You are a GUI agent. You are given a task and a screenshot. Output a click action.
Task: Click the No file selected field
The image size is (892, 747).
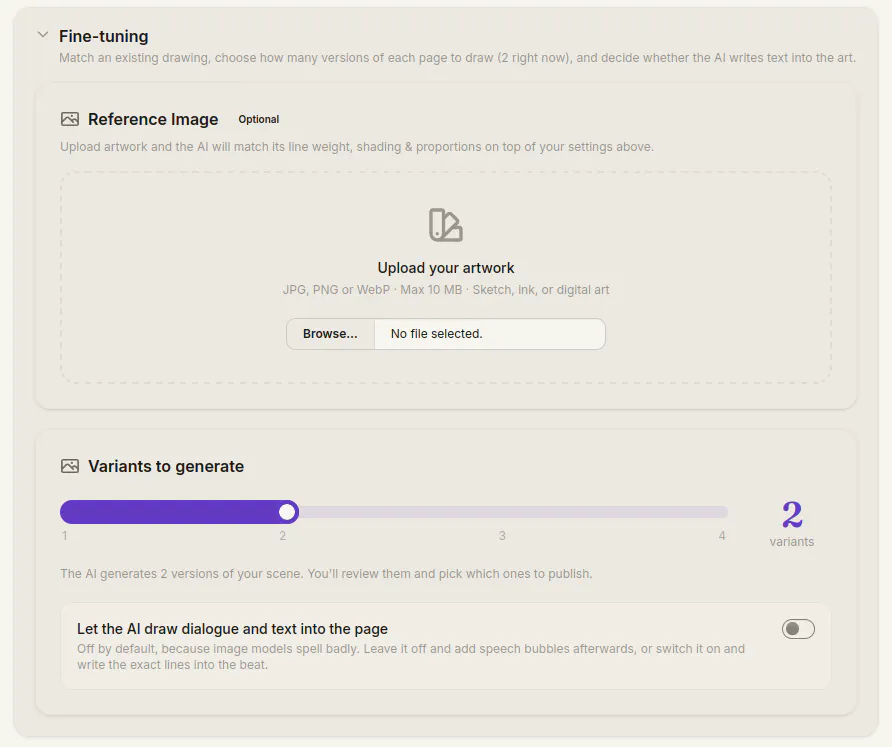click(x=490, y=333)
